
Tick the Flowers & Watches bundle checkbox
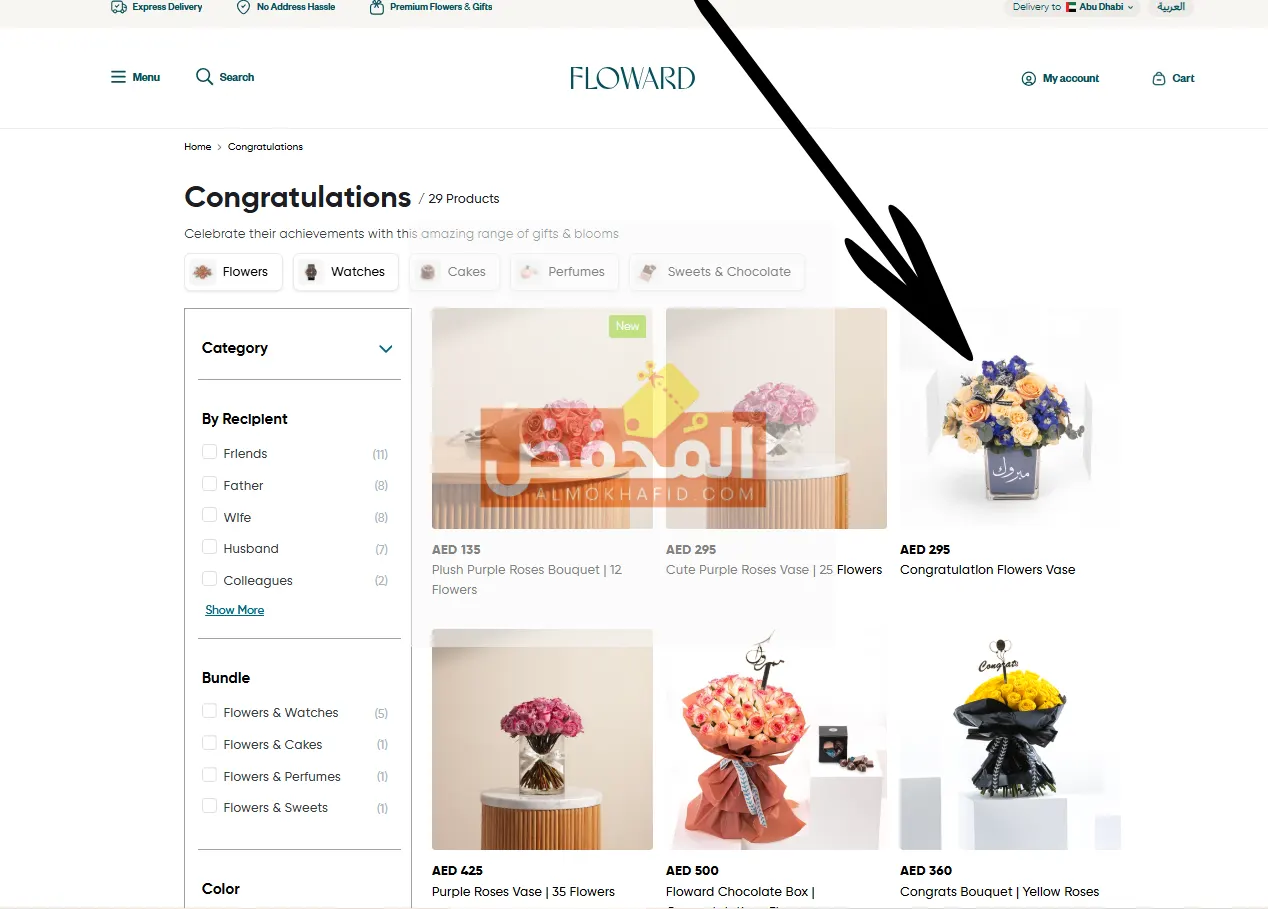(209, 711)
